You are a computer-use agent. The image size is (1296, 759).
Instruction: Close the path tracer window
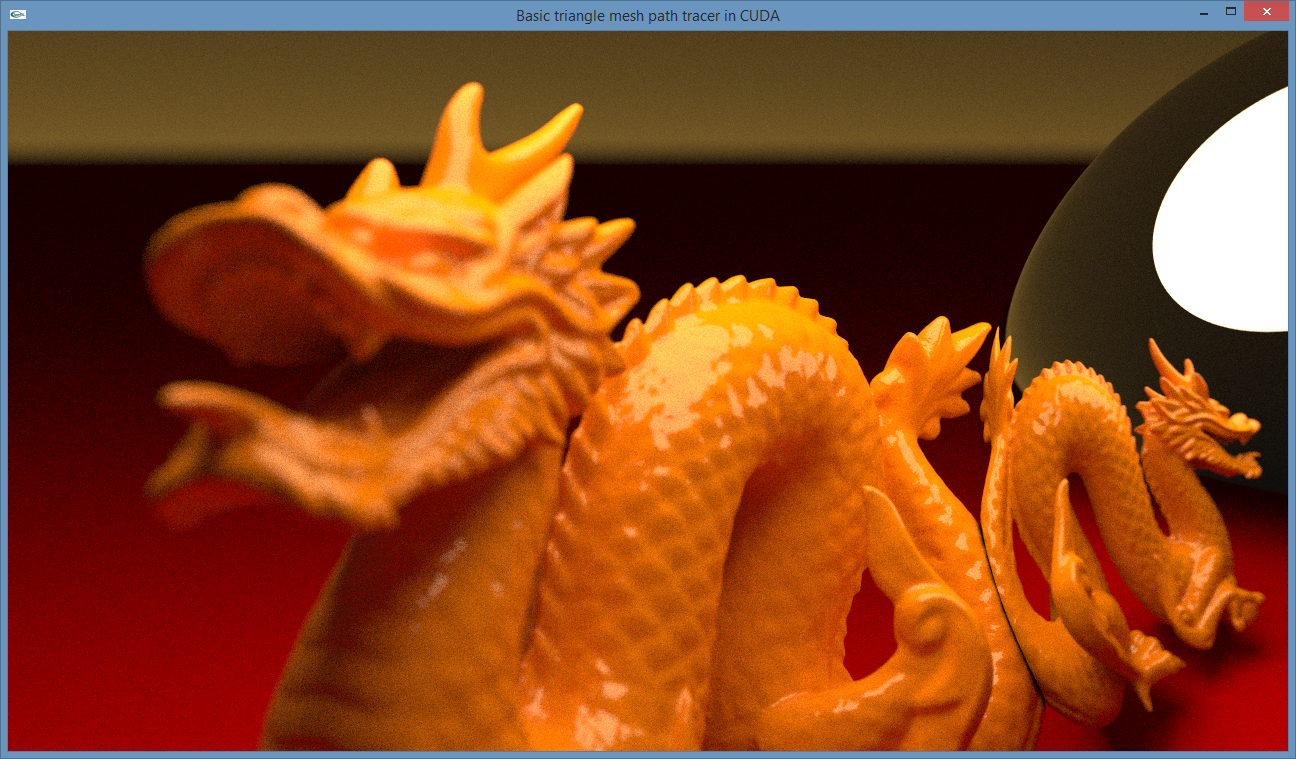pos(1266,11)
